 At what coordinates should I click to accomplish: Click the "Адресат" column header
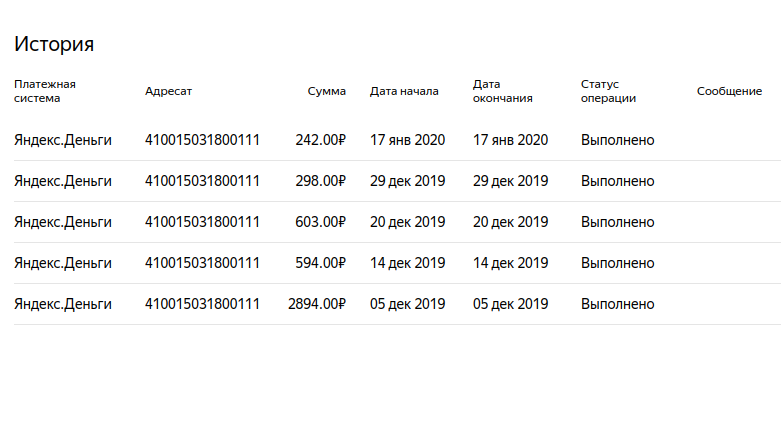[168, 91]
